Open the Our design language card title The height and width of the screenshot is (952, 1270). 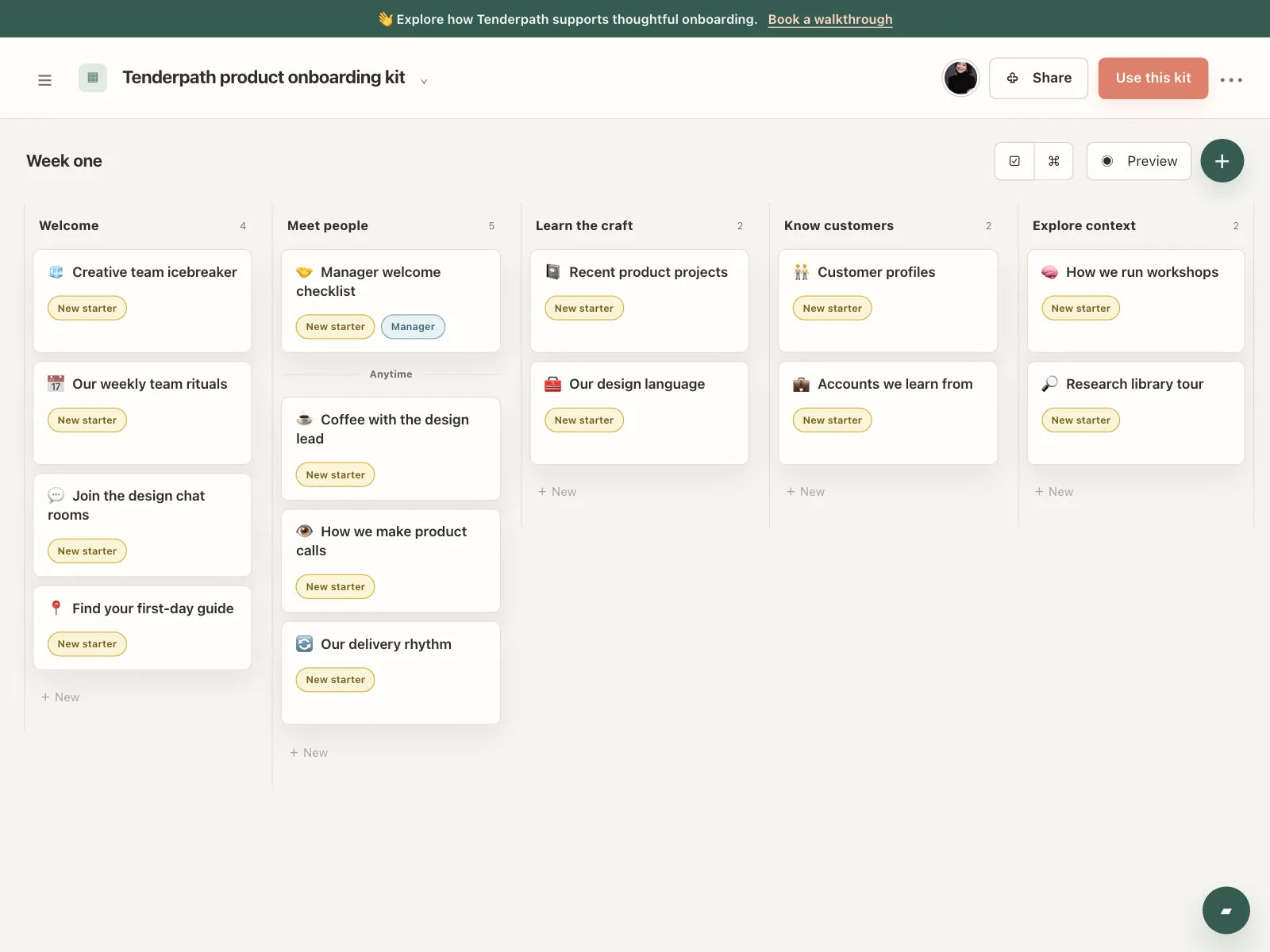[637, 384]
